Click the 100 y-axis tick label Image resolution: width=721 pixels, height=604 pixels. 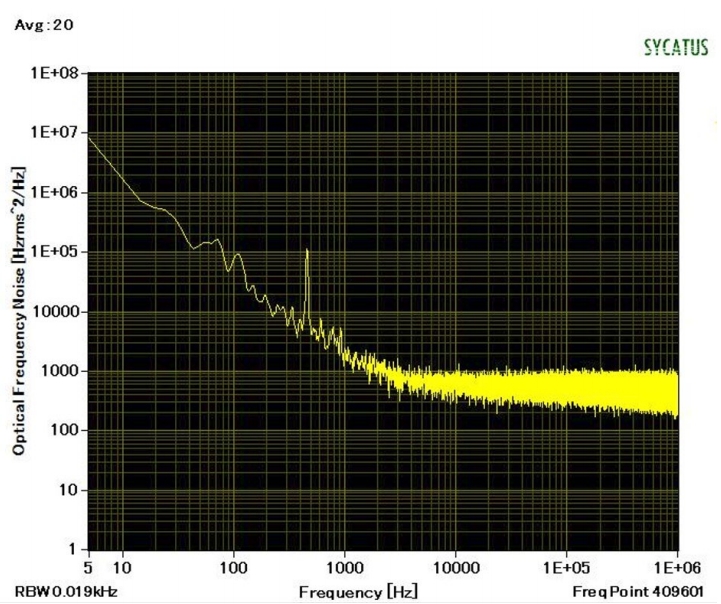(67, 431)
